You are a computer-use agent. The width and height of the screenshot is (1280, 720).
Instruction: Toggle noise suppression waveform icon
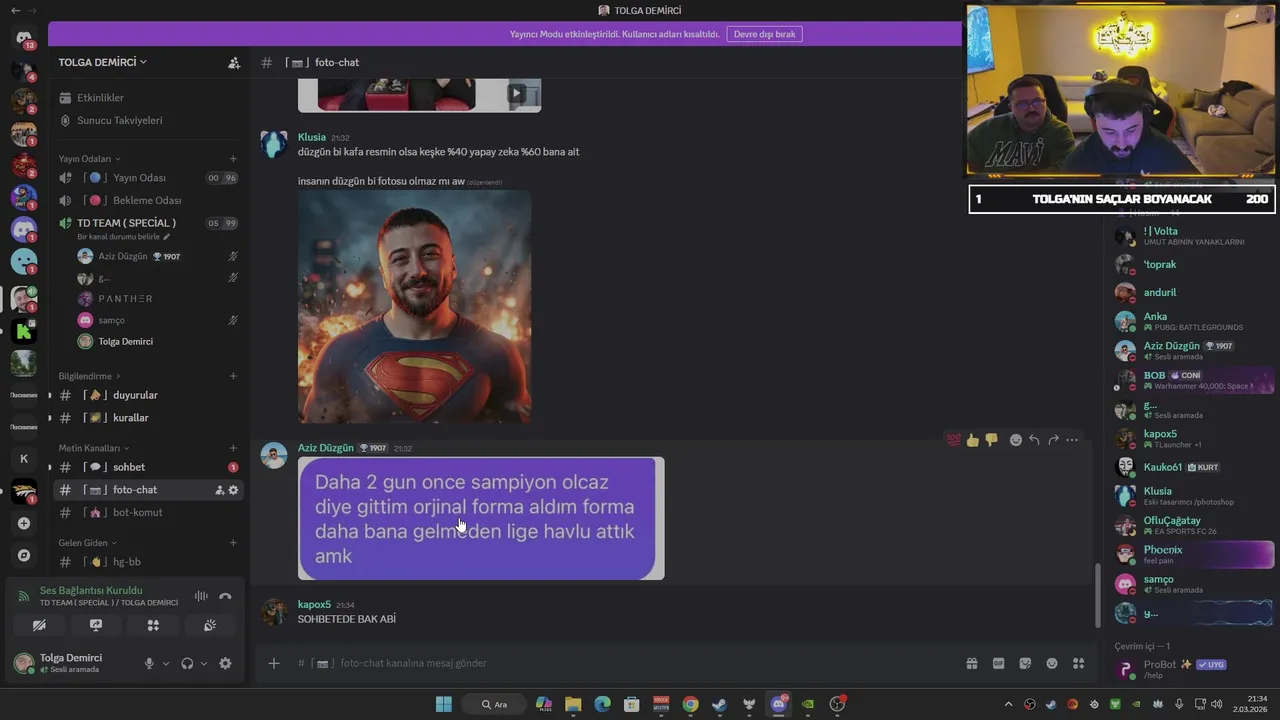[201, 596]
